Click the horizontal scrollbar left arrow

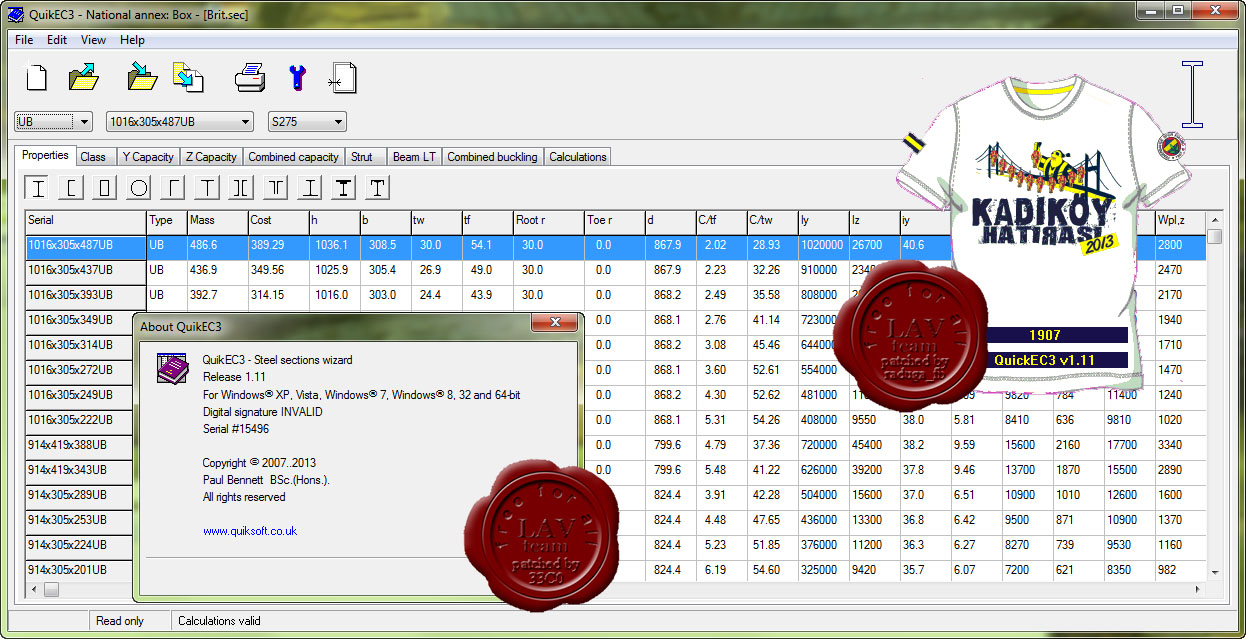[x=34, y=589]
